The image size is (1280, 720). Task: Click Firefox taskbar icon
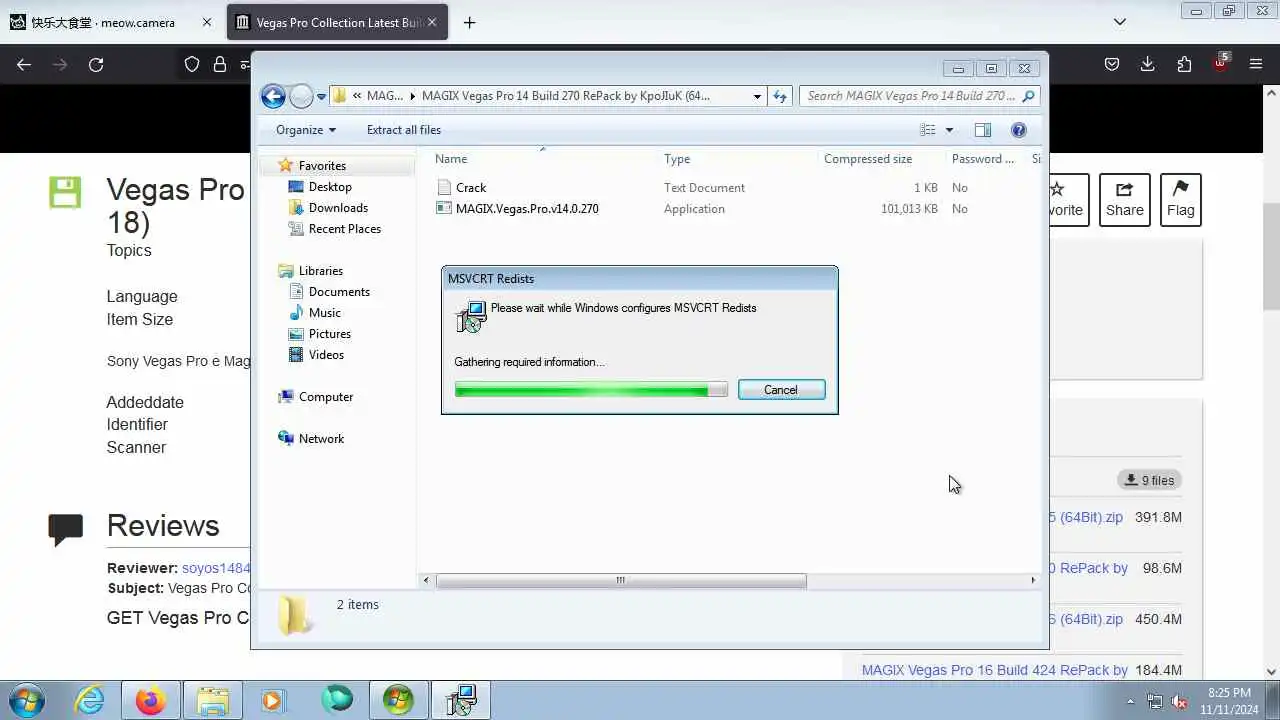(x=151, y=700)
